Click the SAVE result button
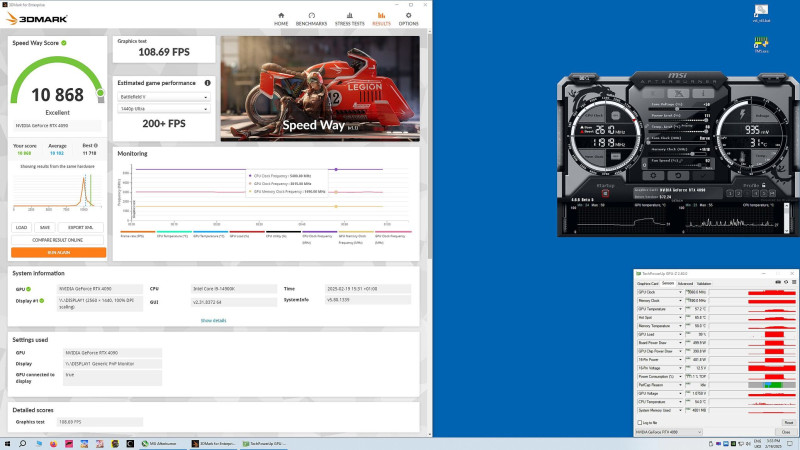The height and width of the screenshot is (450, 800). pyautogui.click(x=45, y=228)
